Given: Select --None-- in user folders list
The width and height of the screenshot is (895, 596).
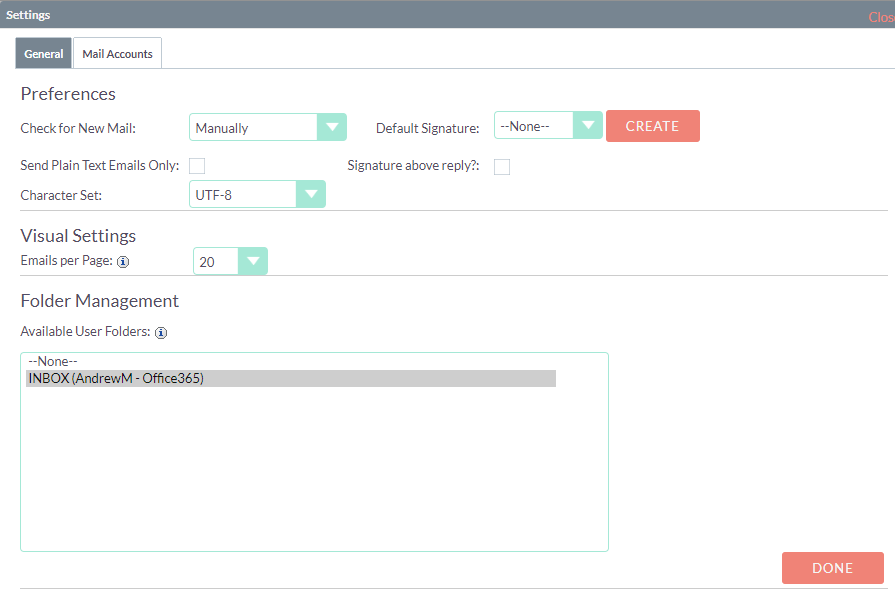Looking at the screenshot, I should [291, 361].
